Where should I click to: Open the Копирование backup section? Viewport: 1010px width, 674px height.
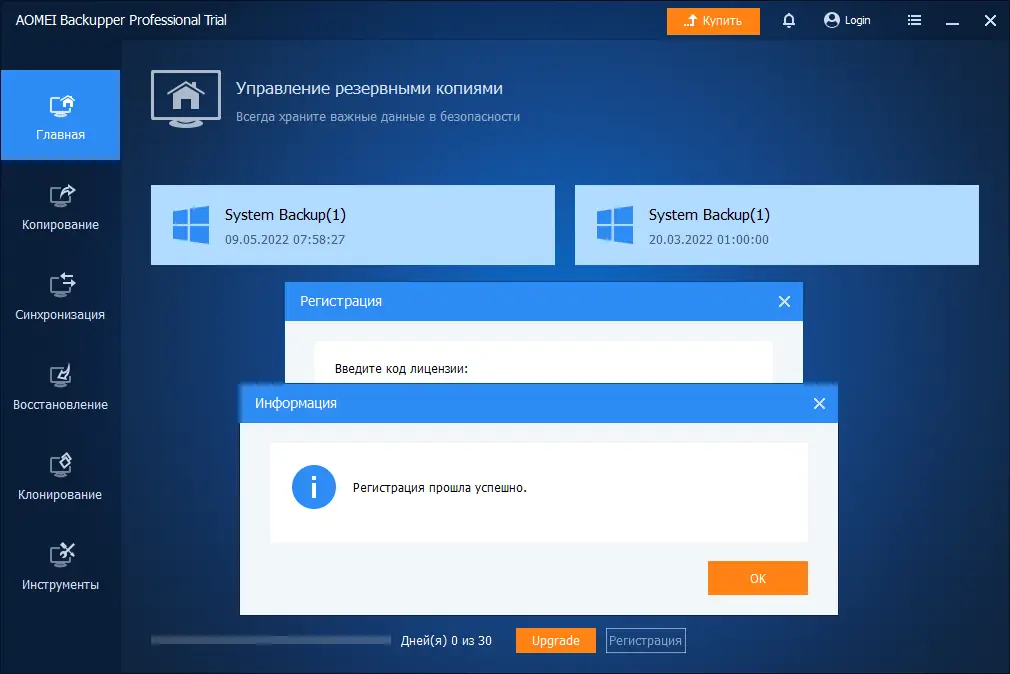[x=61, y=207]
